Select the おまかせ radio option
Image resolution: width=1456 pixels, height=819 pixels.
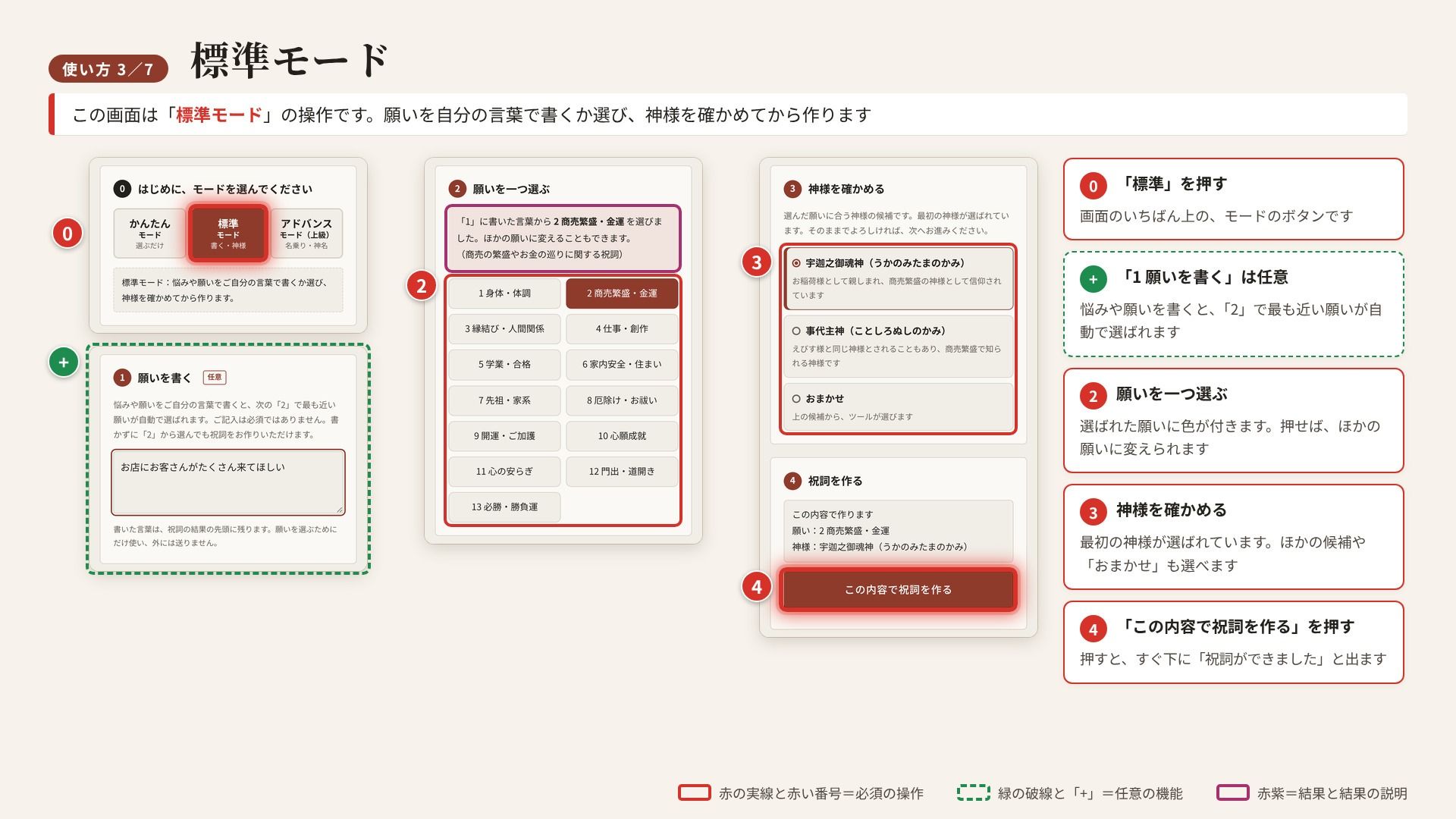[x=898, y=407]
